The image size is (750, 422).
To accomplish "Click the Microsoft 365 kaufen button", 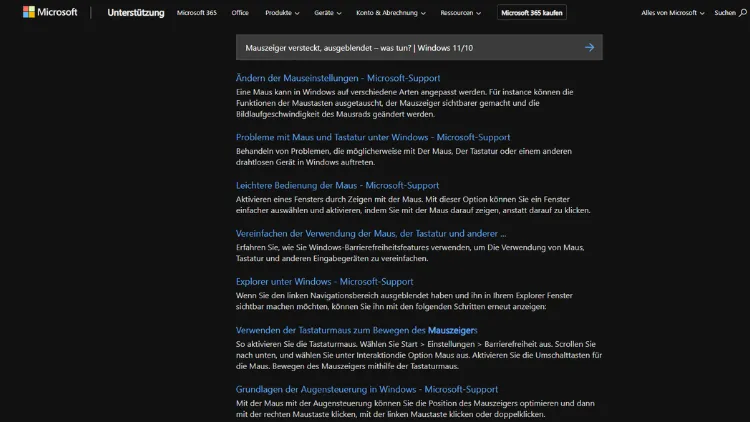I will (532, 13).
